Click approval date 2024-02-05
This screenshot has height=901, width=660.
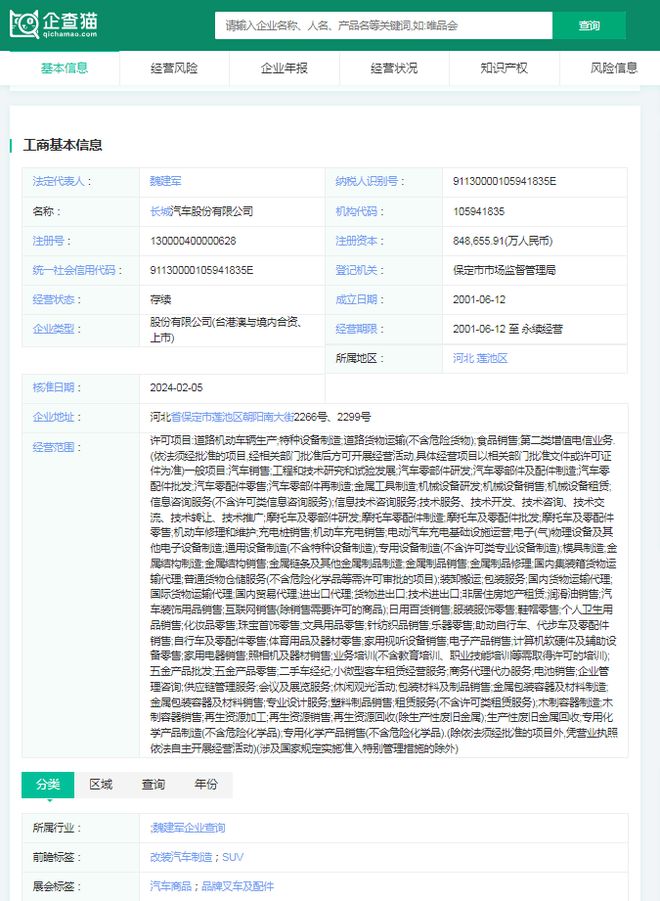tap(176, 387)
